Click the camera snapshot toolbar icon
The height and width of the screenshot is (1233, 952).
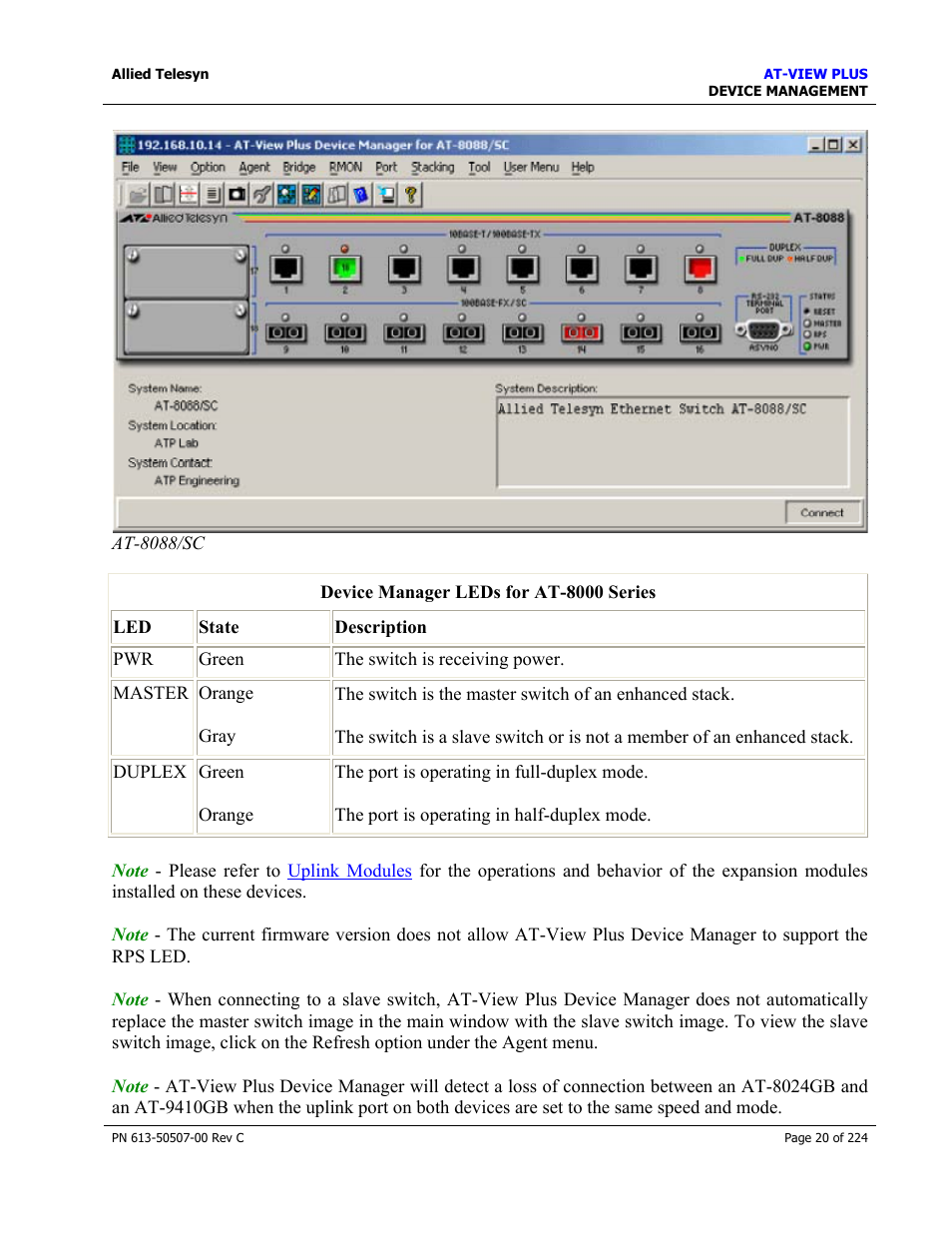[237, 194]
